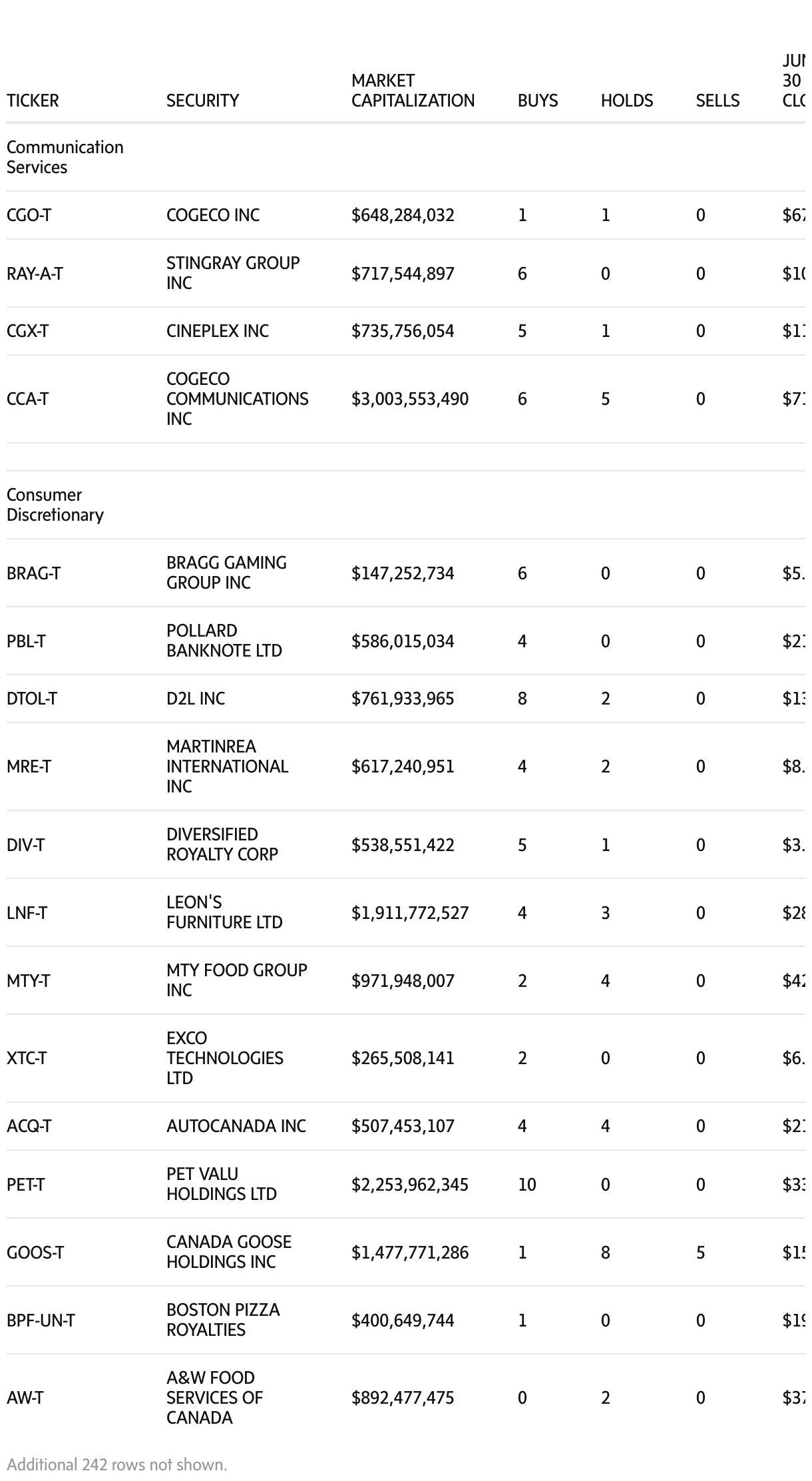Click Cogeco Communications market cap value $3,003,553,490
The image size is (812, 1481).
click(x=410, y=399)
